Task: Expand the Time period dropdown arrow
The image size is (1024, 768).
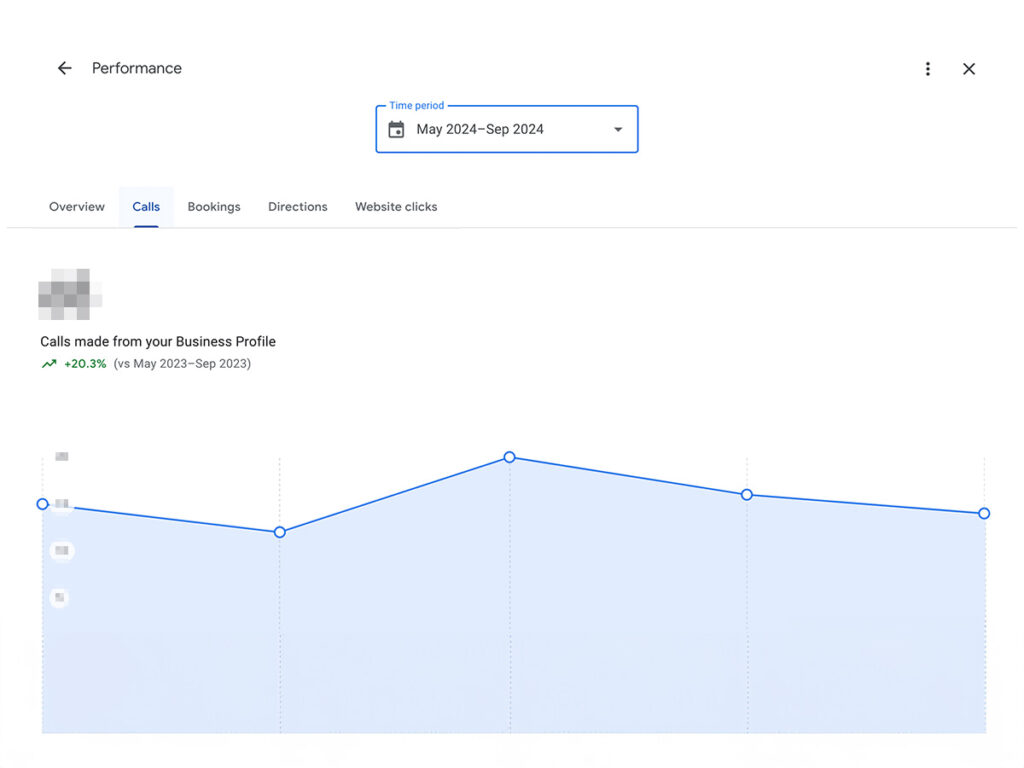Action: click(x=618, y=129)
